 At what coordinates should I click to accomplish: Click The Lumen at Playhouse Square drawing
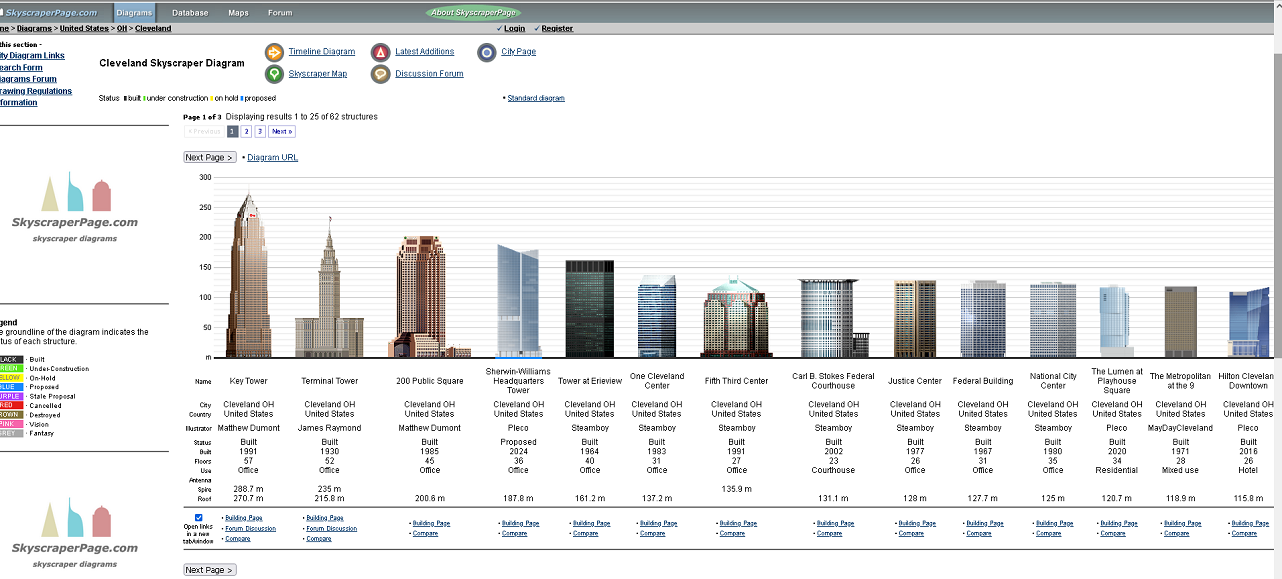click(1117, 321)
